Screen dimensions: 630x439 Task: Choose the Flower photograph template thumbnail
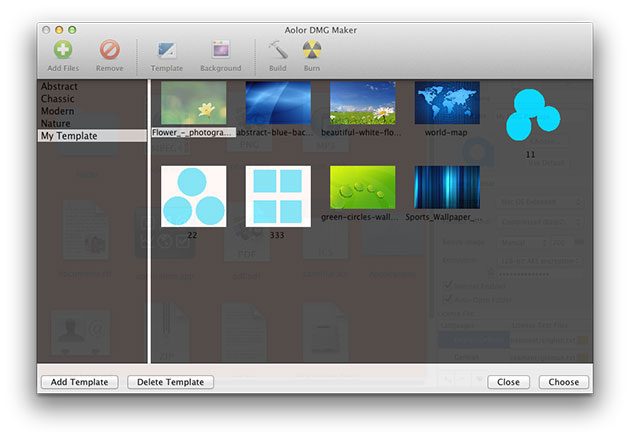click(193, 103)
